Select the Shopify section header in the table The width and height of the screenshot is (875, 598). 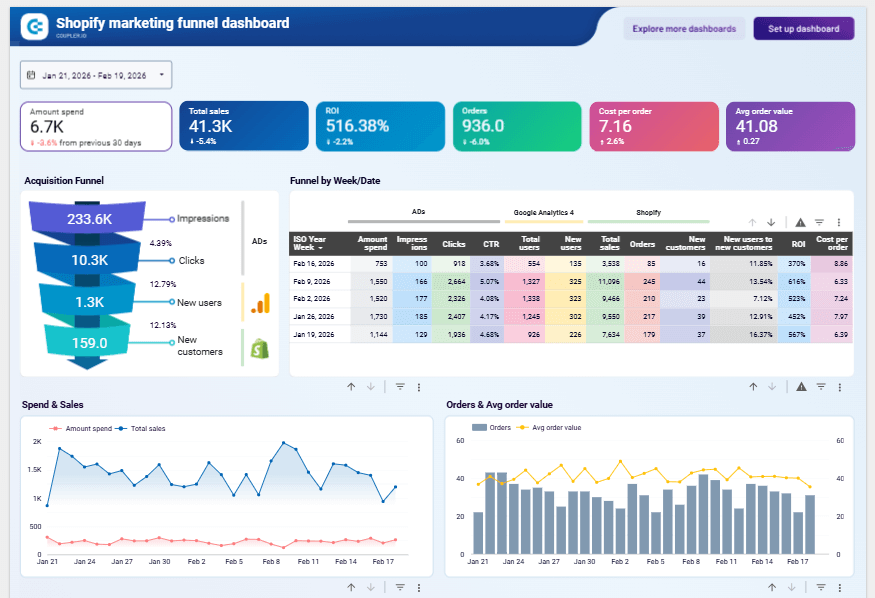649,212
